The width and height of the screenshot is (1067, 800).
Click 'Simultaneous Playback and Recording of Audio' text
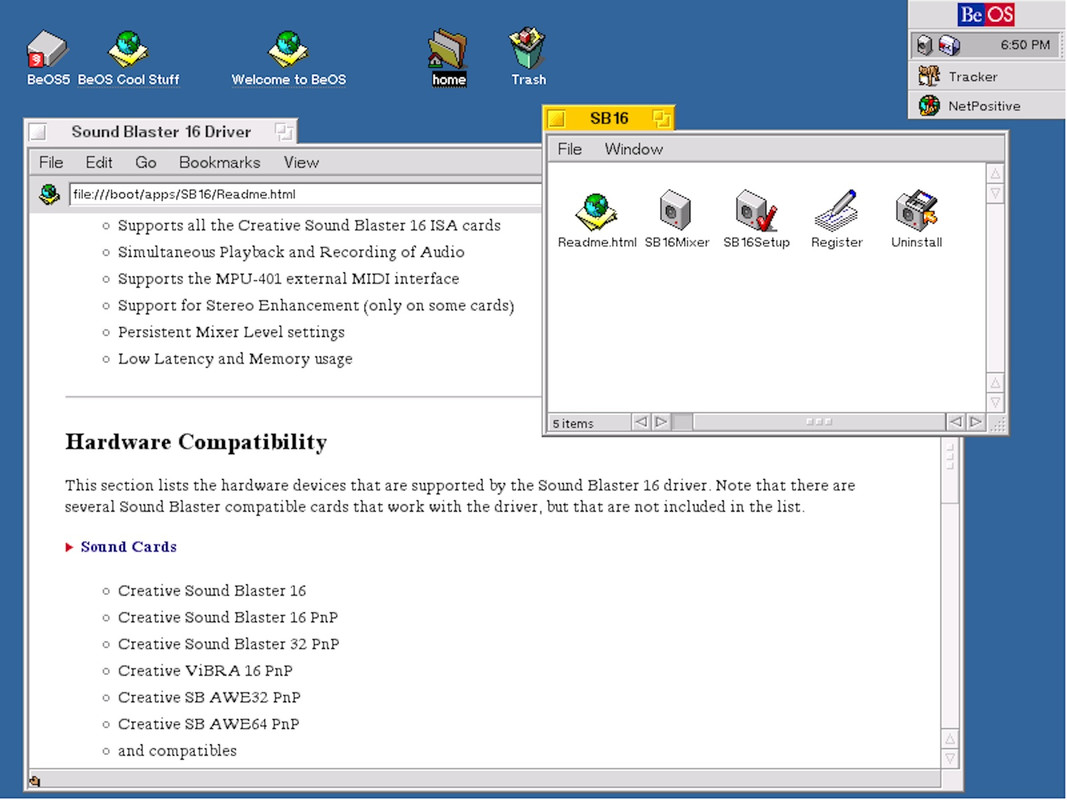pos(291,252)
